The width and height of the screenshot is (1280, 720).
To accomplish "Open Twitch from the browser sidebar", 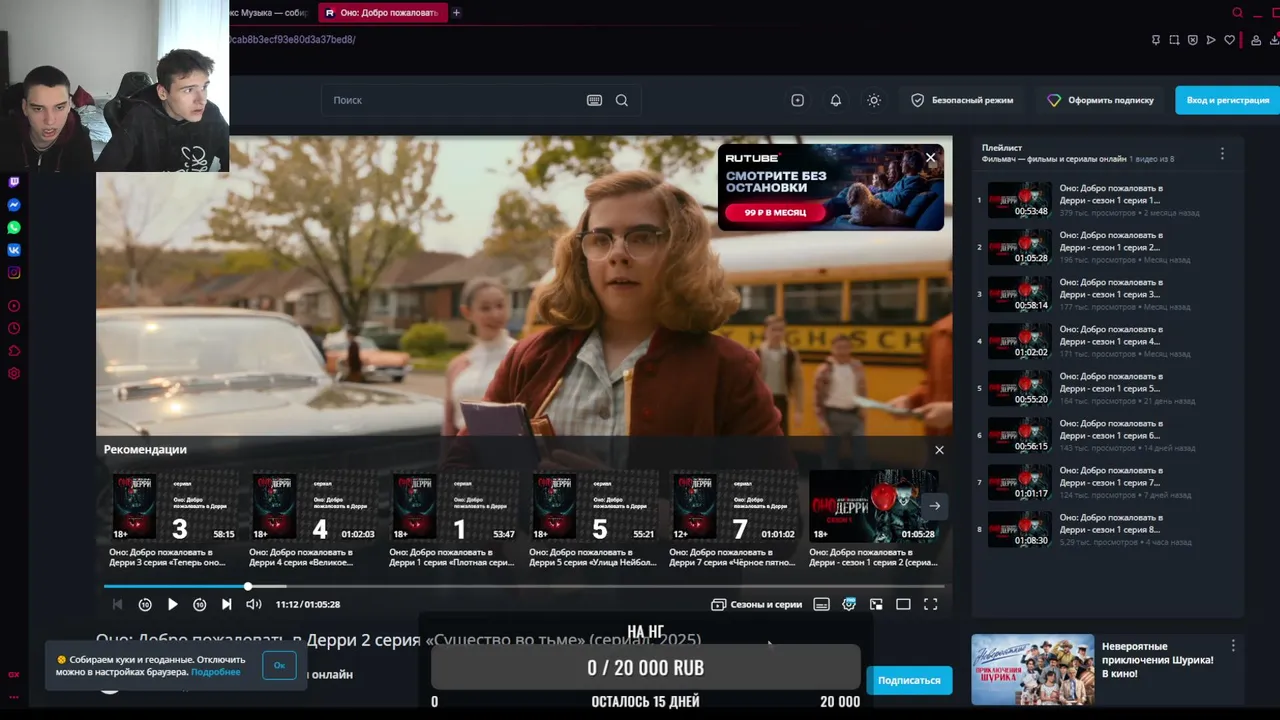I will [14, 182].
